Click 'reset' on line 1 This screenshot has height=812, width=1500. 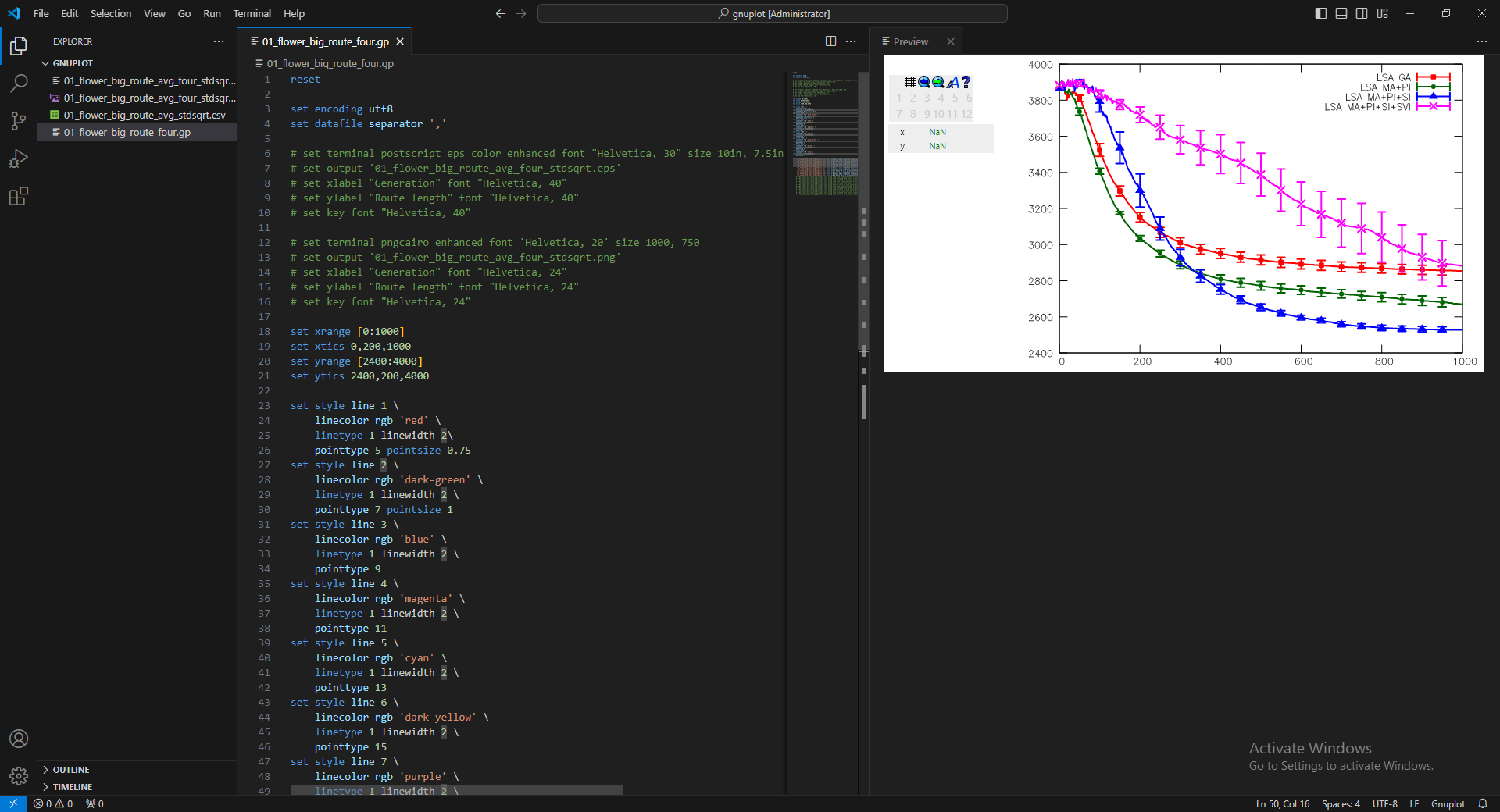pyautogui.click(x=305, y=80)
